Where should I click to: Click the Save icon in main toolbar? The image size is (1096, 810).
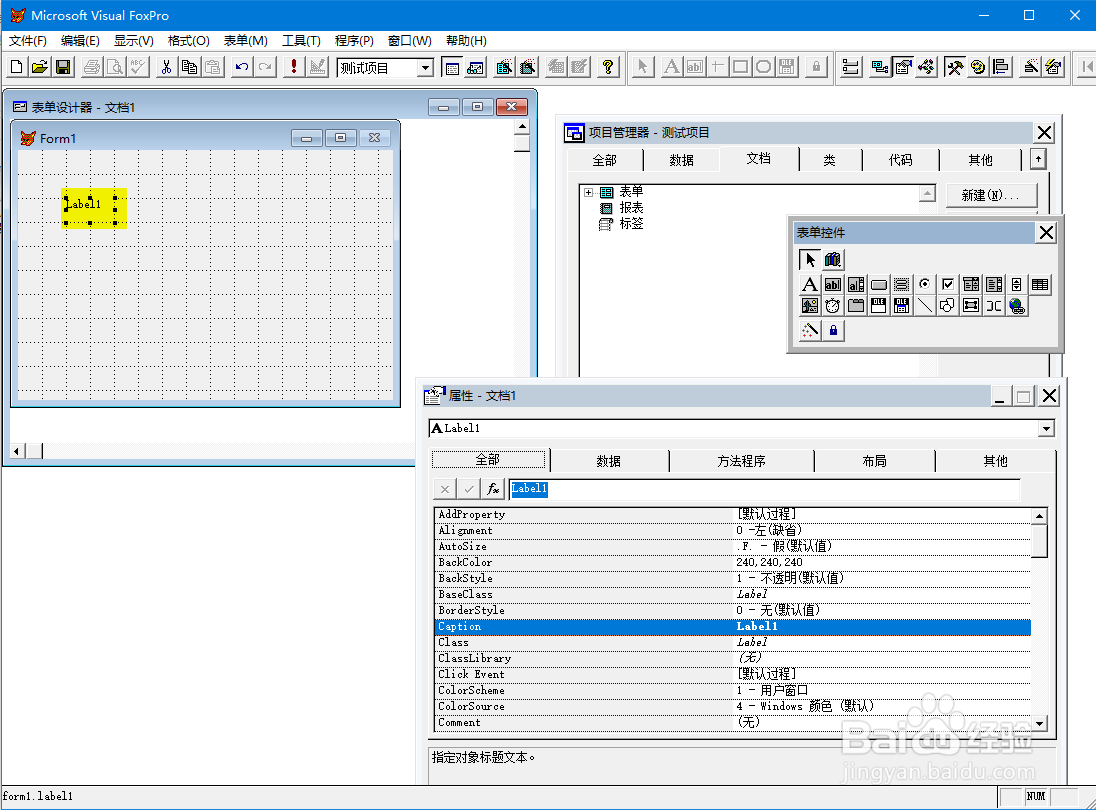click(x=63, y=67)
